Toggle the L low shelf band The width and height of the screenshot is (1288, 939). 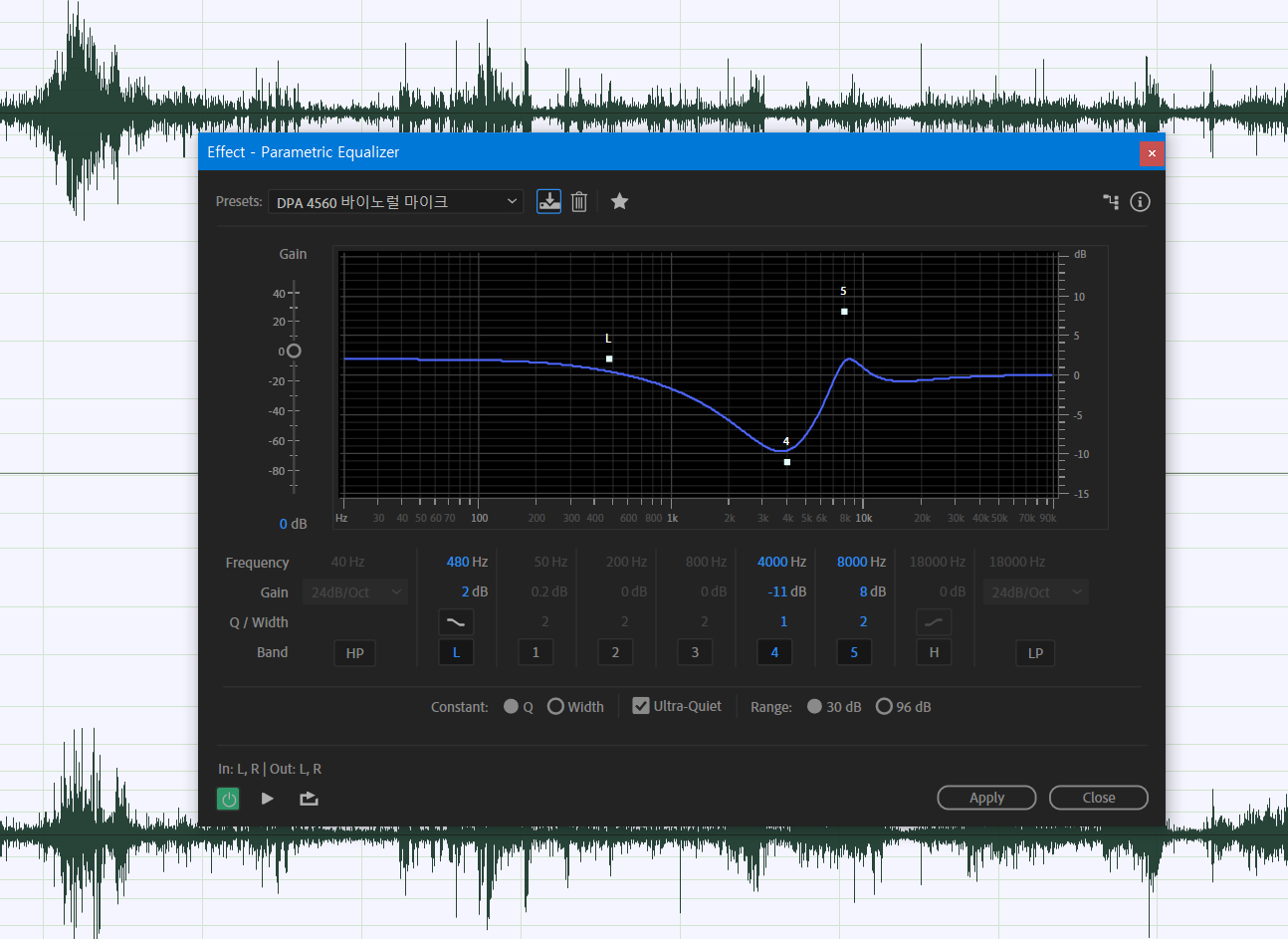pyautogui.click(x=456, y=652)
